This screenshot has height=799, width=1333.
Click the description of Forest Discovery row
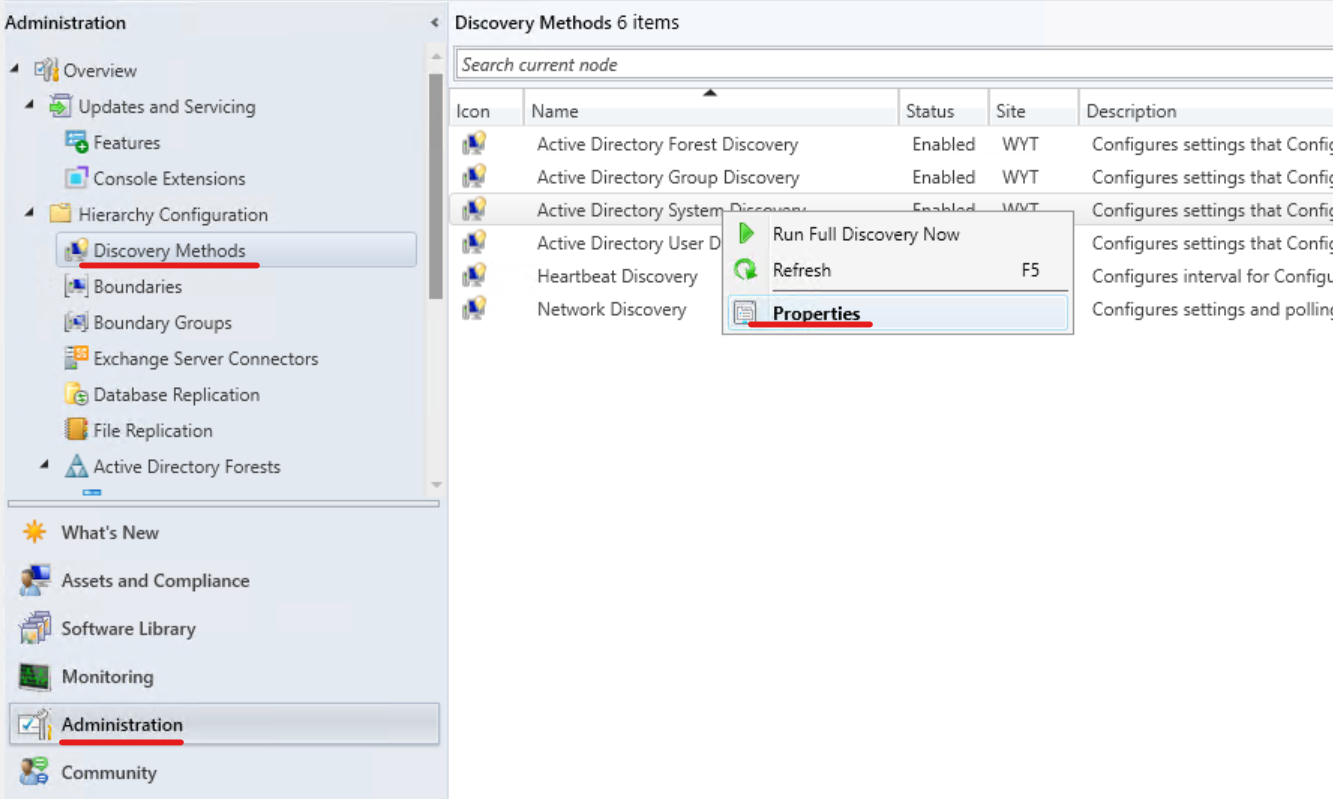1212,144
